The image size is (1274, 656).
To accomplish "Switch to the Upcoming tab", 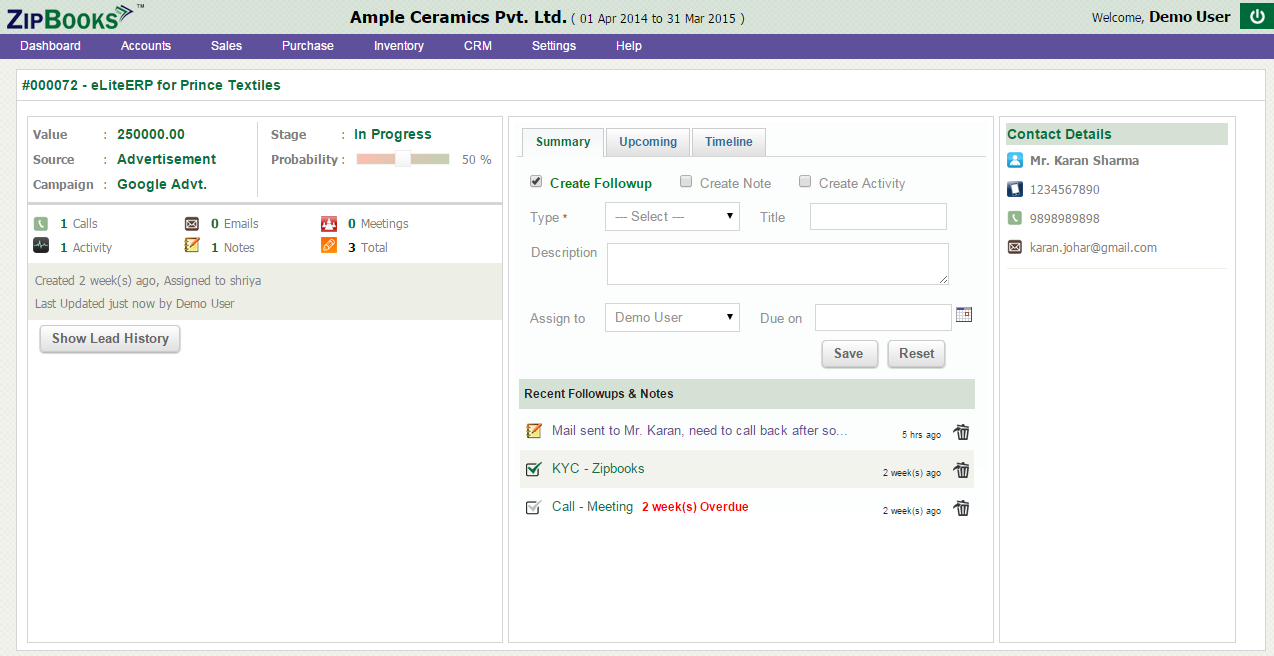I will coord(648,142).
